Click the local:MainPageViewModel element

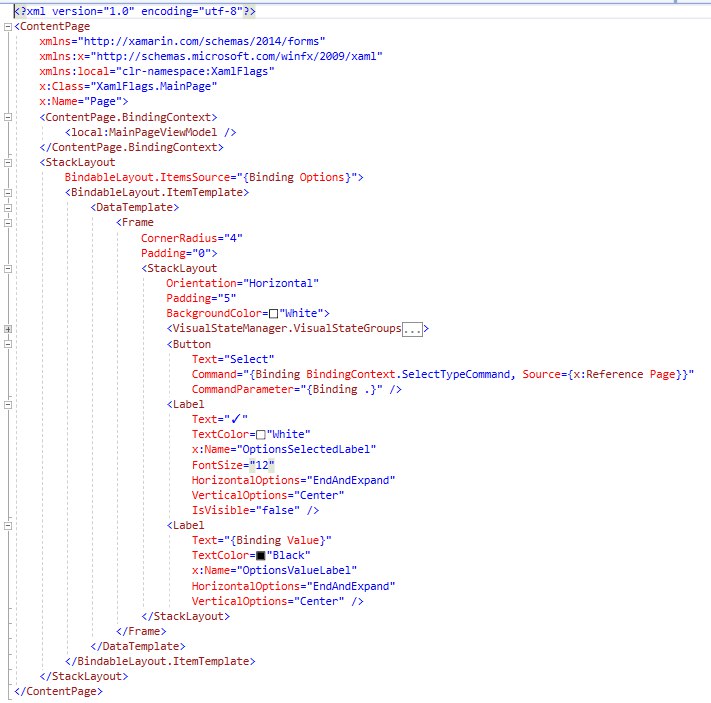click(151, 132)
